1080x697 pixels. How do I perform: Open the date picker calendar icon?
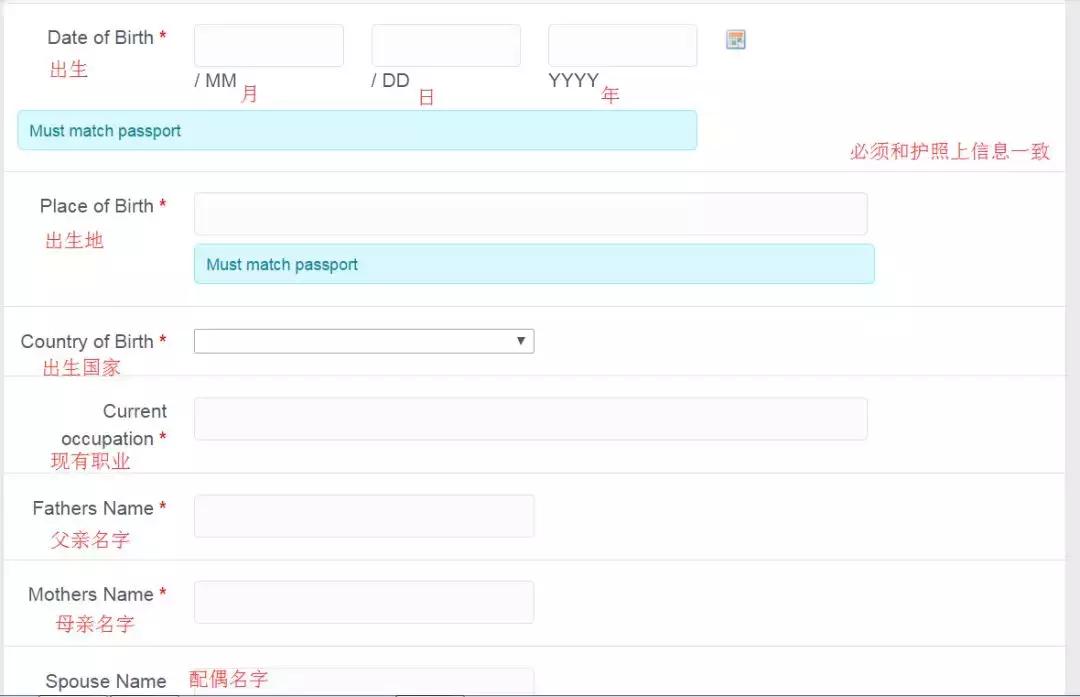[x=736, y=40]
